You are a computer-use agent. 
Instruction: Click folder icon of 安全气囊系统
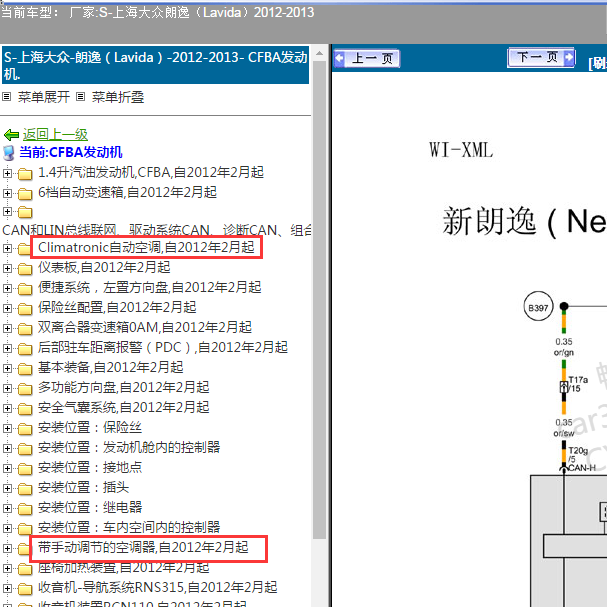pos(25,408)
